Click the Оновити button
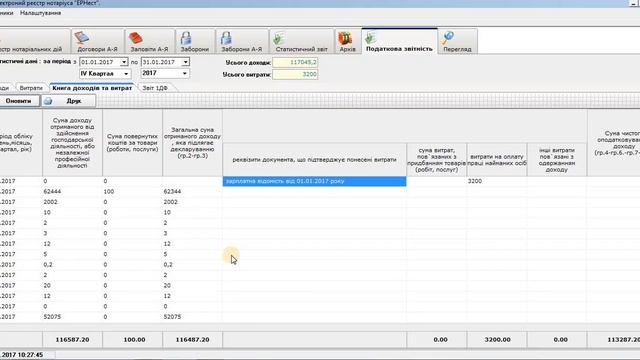The height and width of the screenshot is (360, 640). pos(19,101)
